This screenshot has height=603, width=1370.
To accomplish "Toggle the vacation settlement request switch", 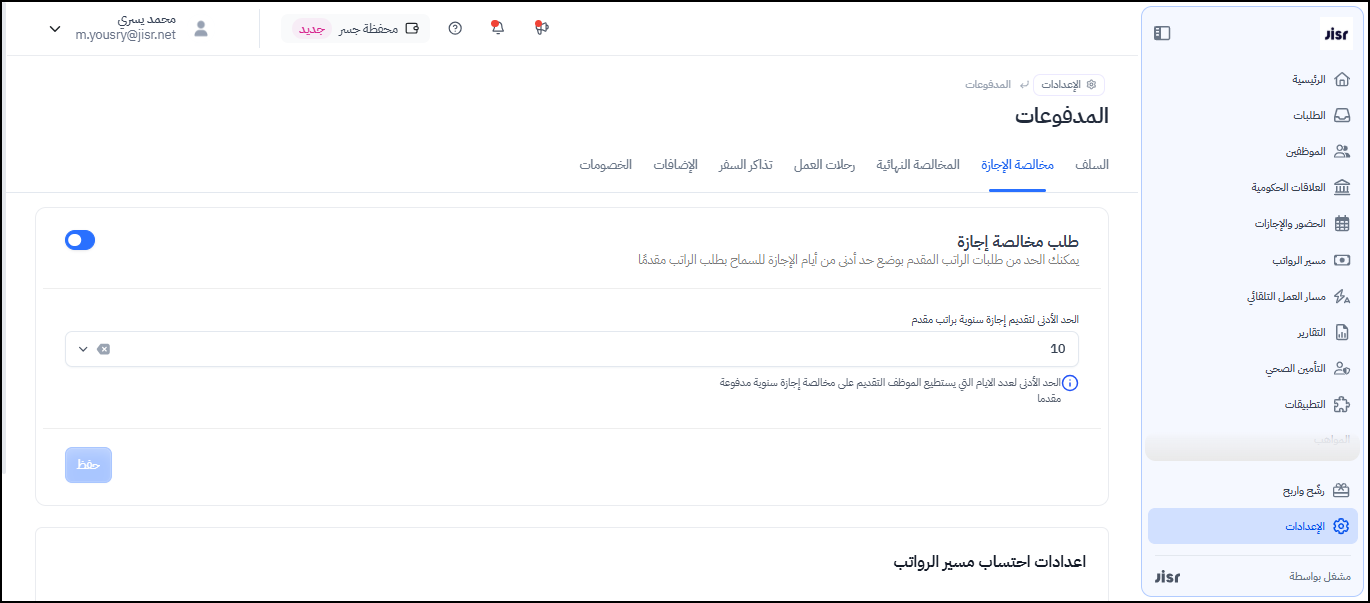I will 80,240.
